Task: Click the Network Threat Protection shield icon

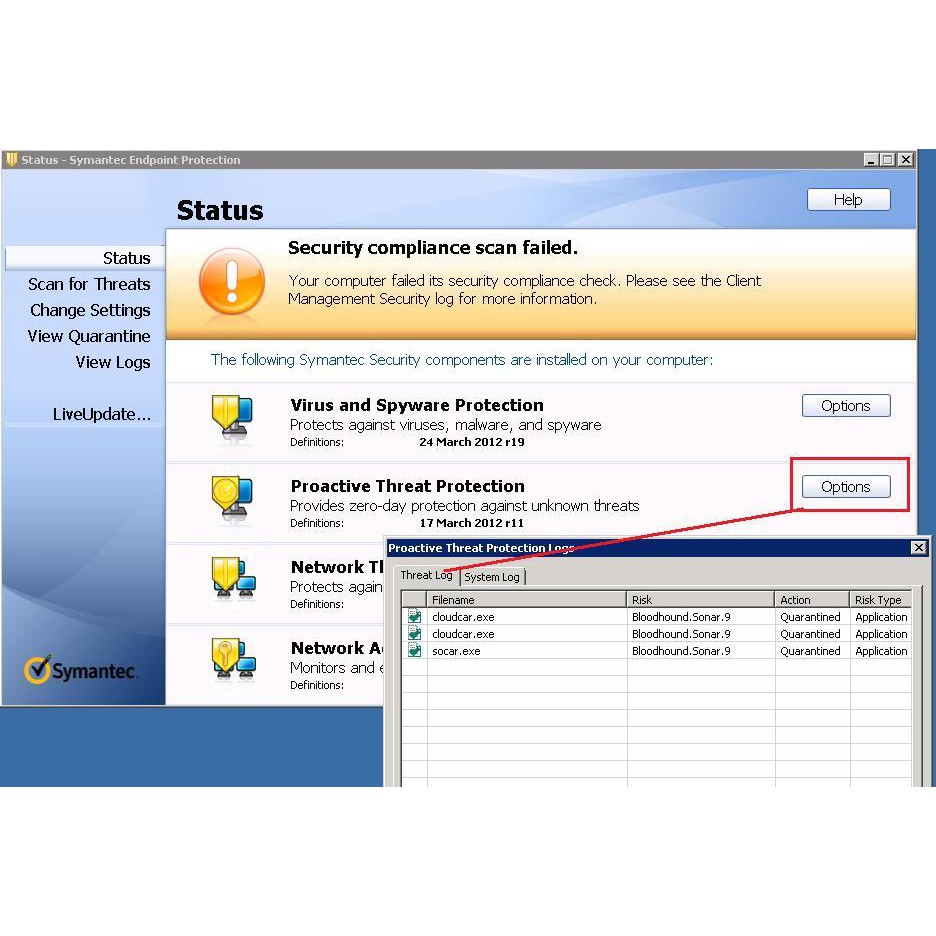Action: pos(232,580)
